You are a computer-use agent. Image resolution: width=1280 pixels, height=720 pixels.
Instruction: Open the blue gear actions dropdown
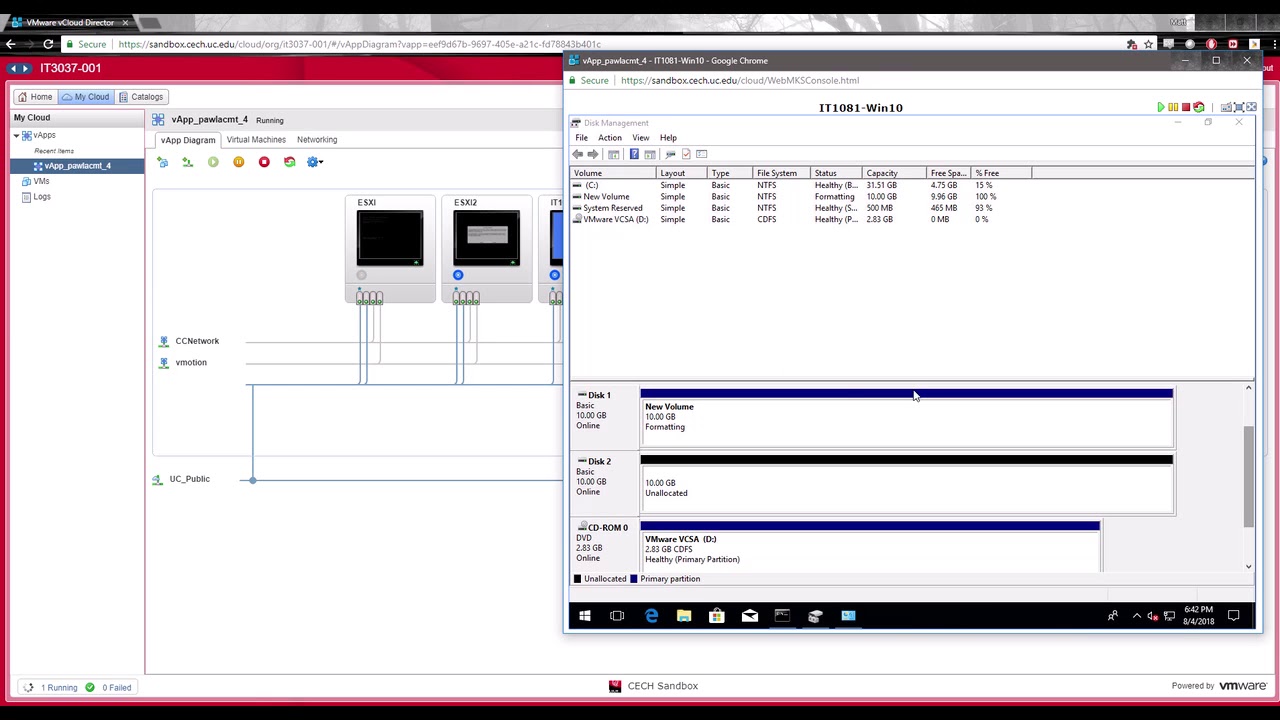315,162
